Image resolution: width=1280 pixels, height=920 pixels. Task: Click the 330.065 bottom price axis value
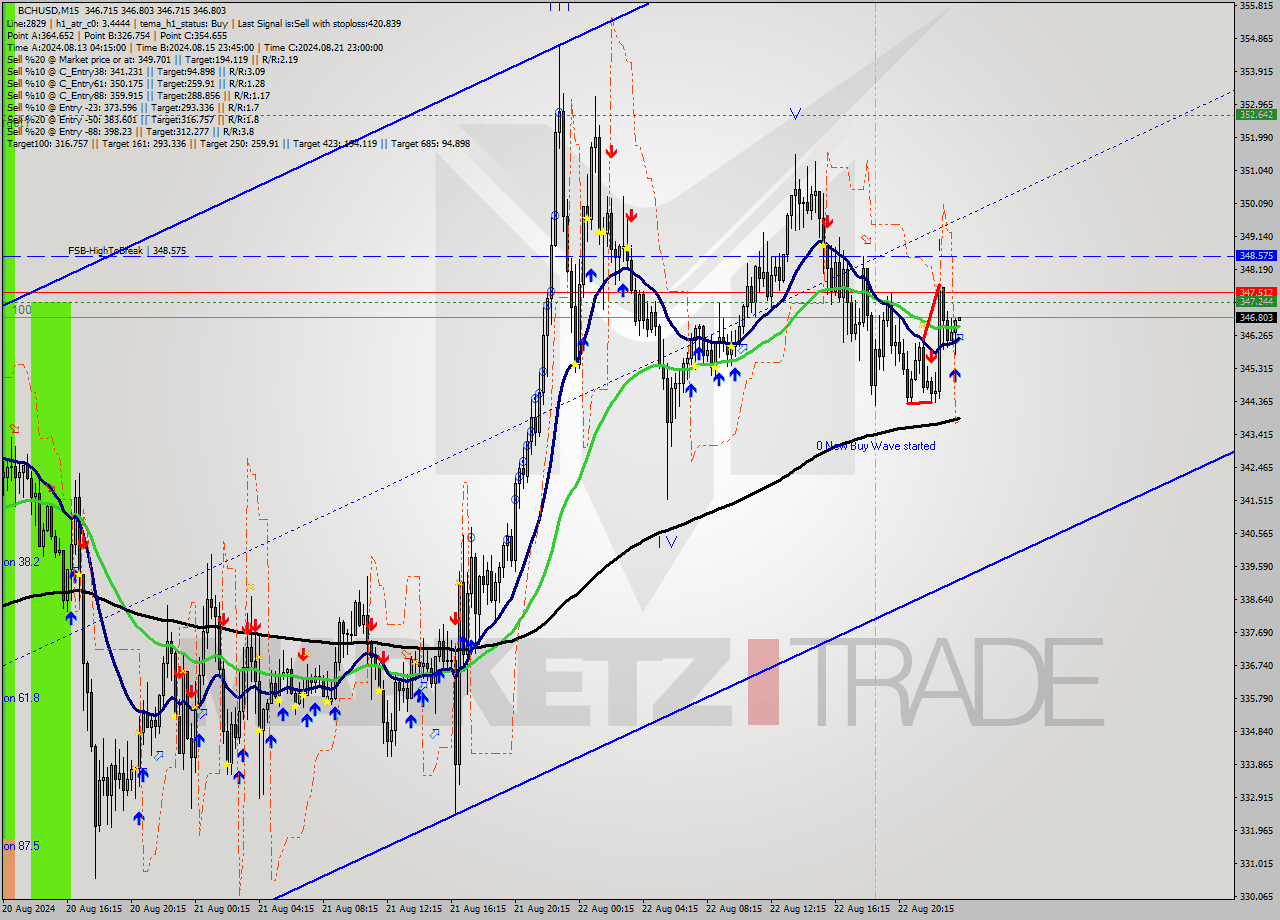pos(1256,896)
